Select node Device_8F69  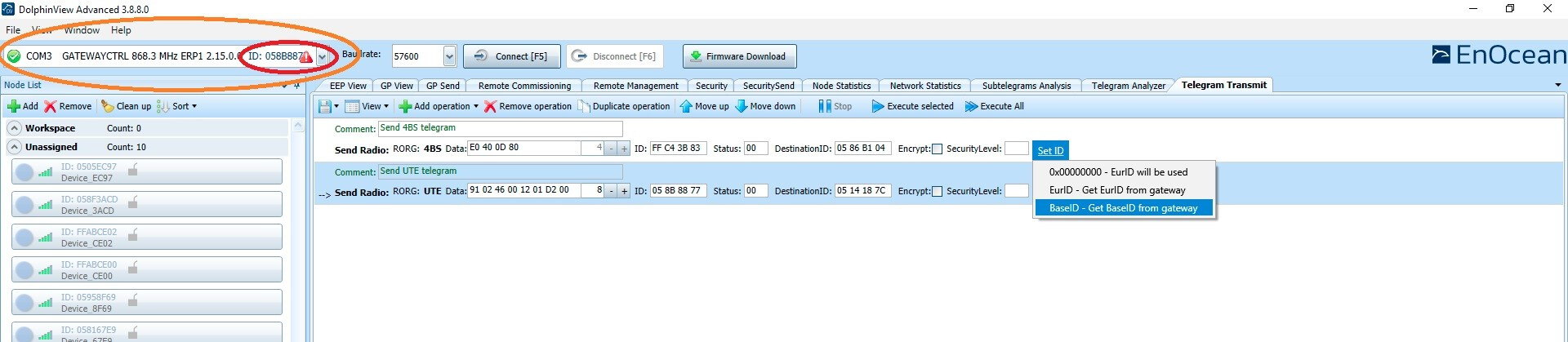coord(147,302)
